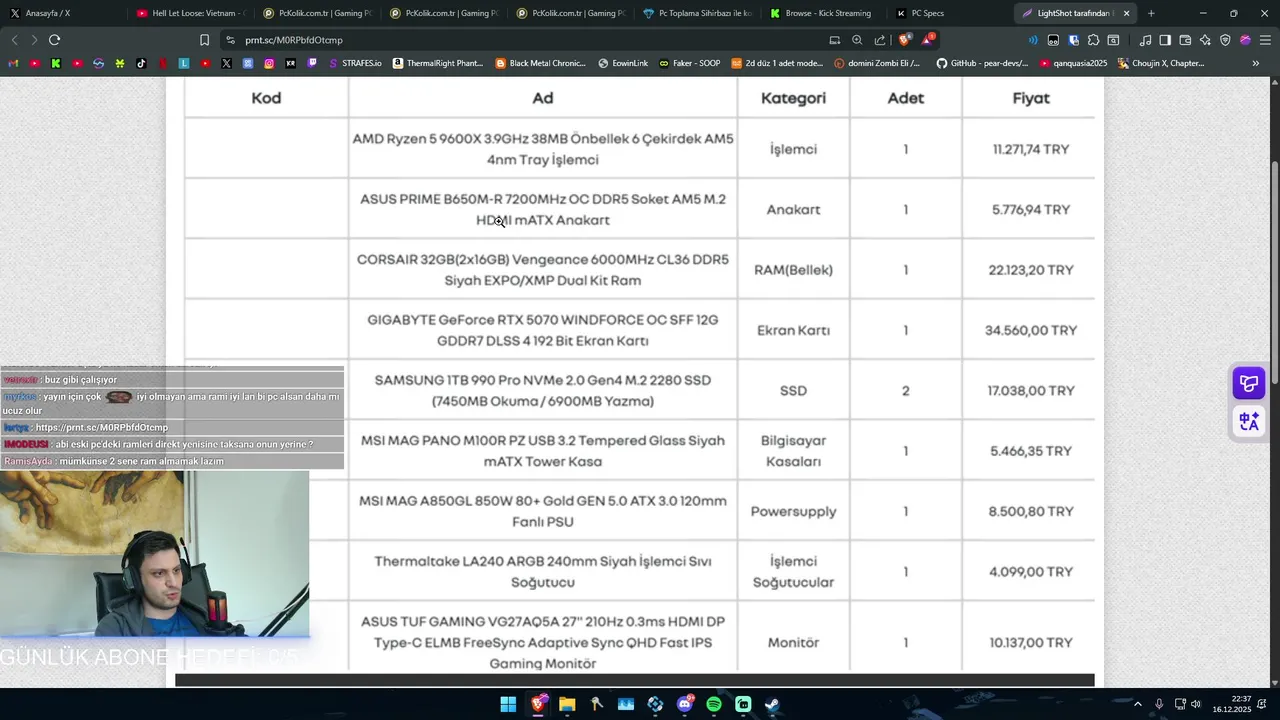Close the LightShot tab
This screenshot has width=1280, height=720.
[1127, 13]
